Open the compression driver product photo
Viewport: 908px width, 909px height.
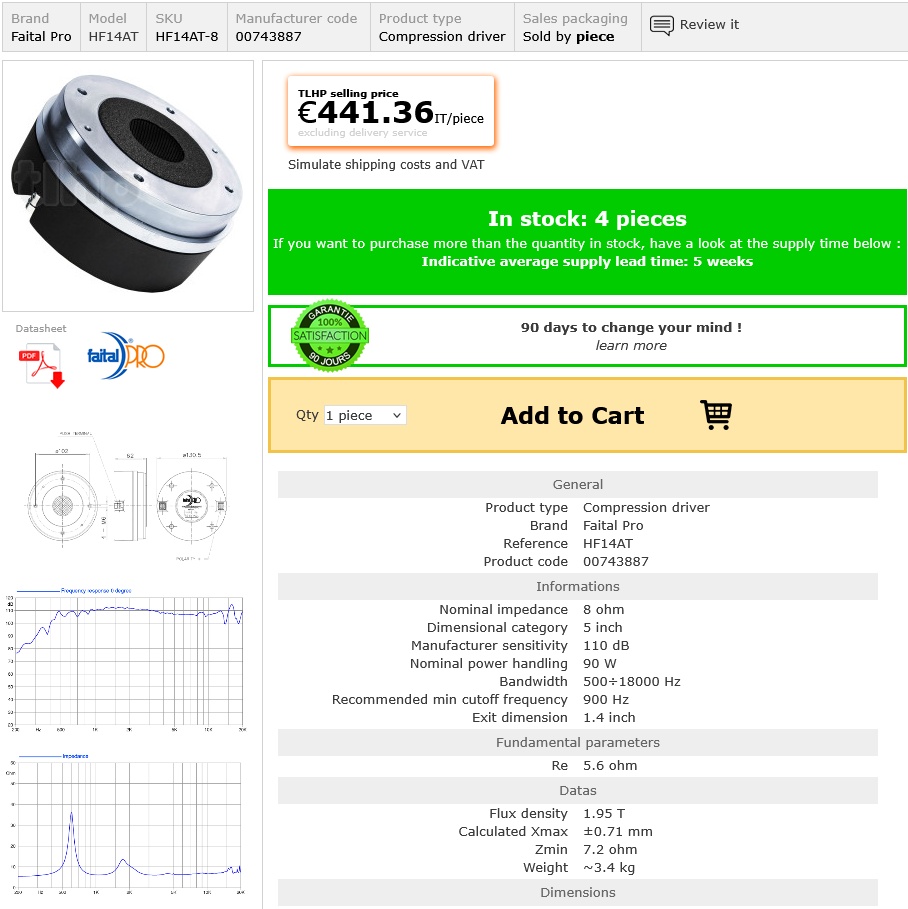point(128,186)
